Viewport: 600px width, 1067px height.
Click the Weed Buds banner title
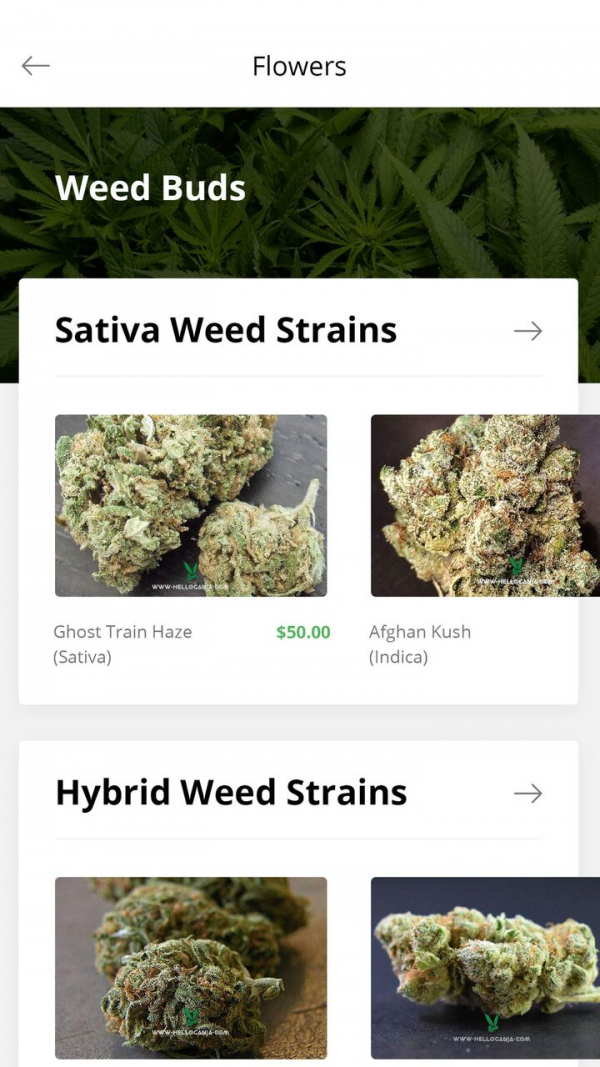[150, 188]
